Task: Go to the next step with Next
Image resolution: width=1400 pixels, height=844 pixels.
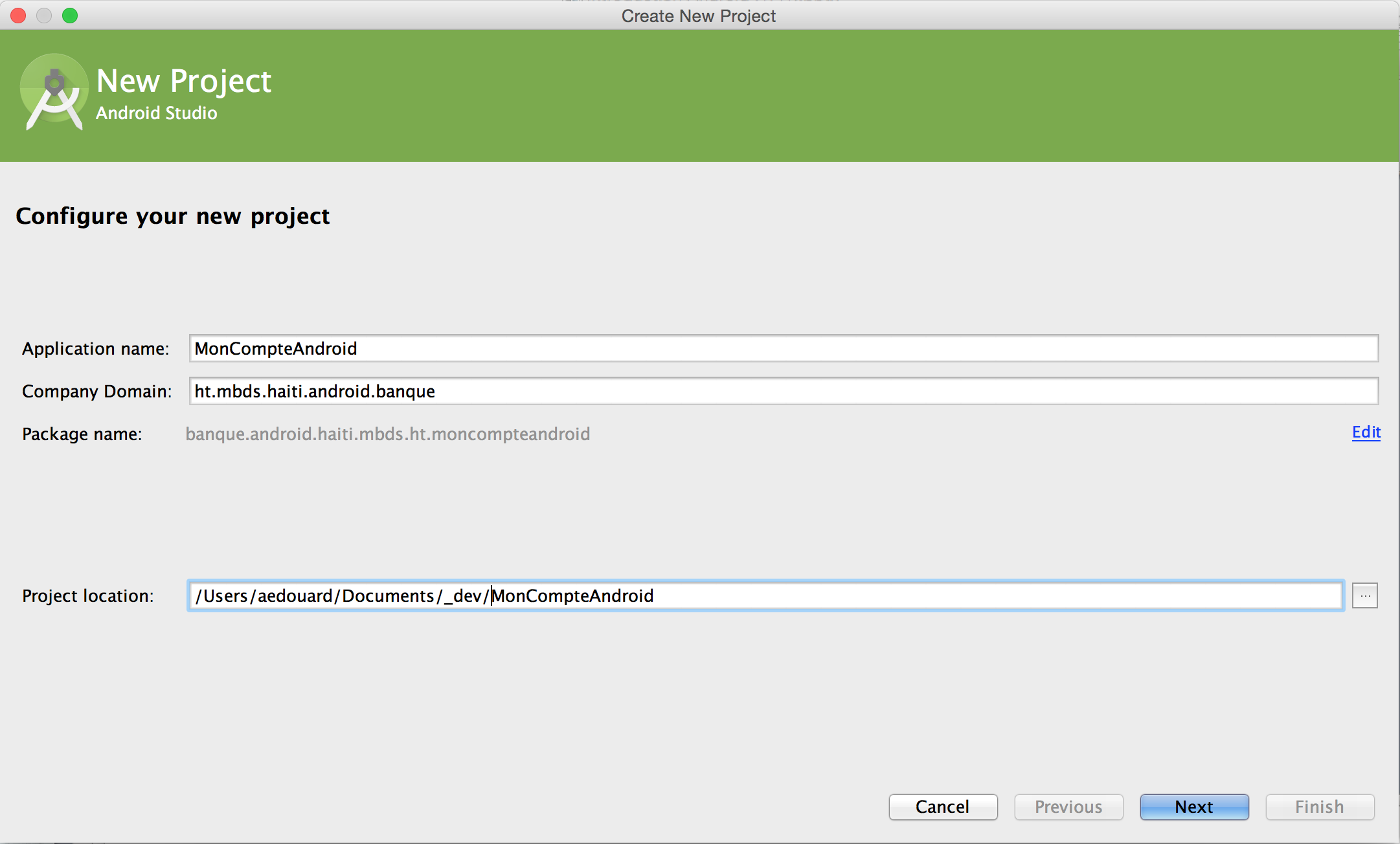Action: (x=1194, y=807)
